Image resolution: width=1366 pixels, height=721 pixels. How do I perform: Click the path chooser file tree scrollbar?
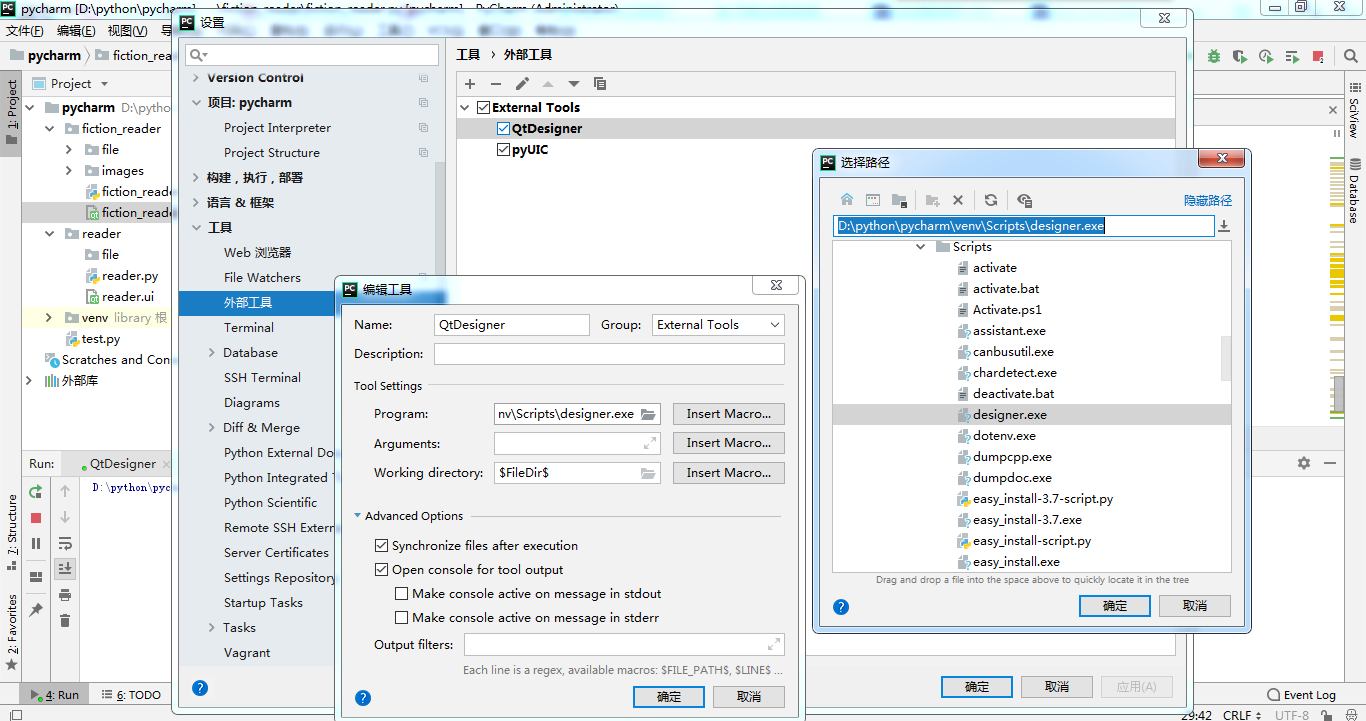coord(1226,358)
